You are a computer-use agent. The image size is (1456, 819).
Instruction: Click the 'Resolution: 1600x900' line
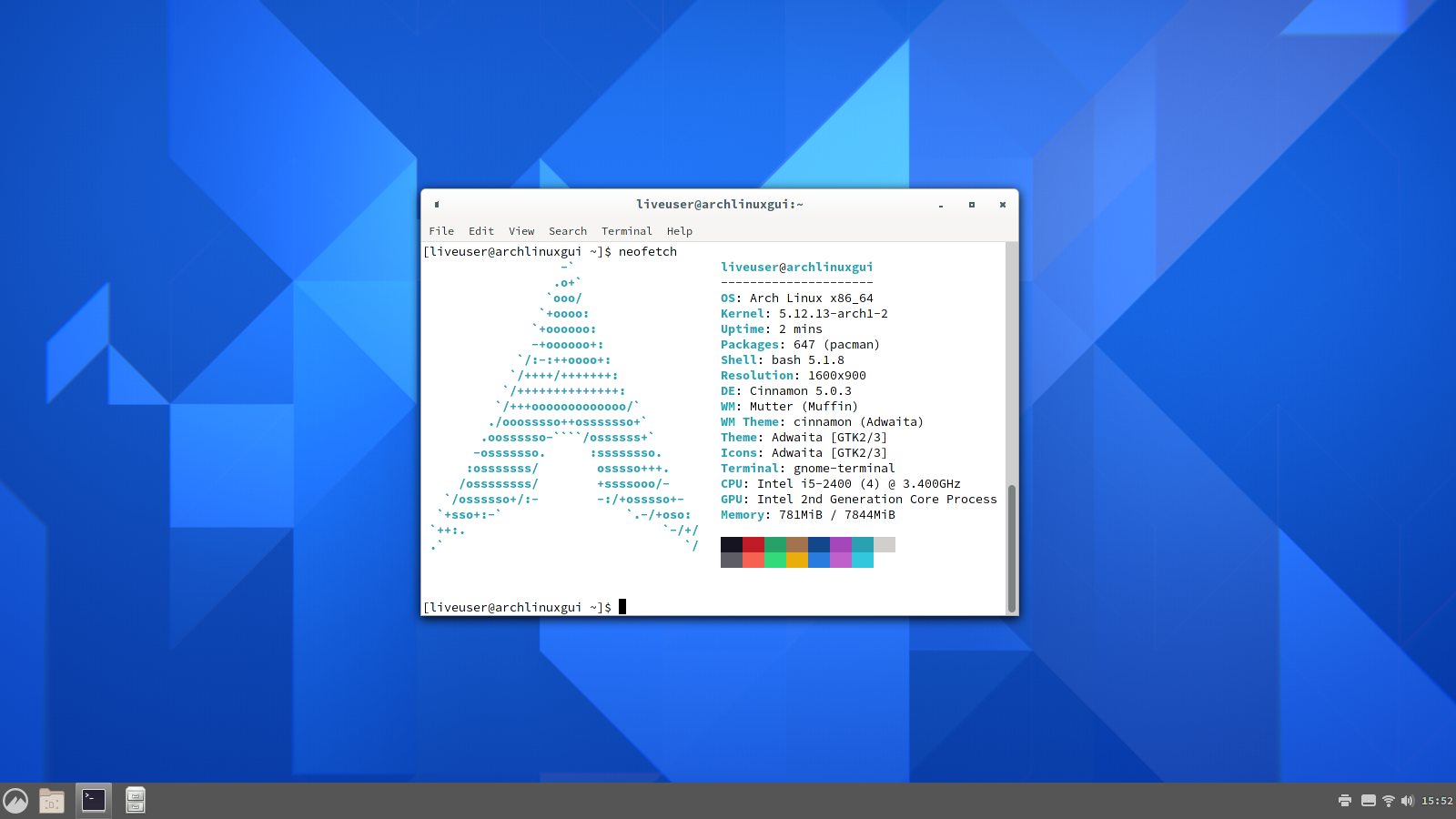[794, 376]
